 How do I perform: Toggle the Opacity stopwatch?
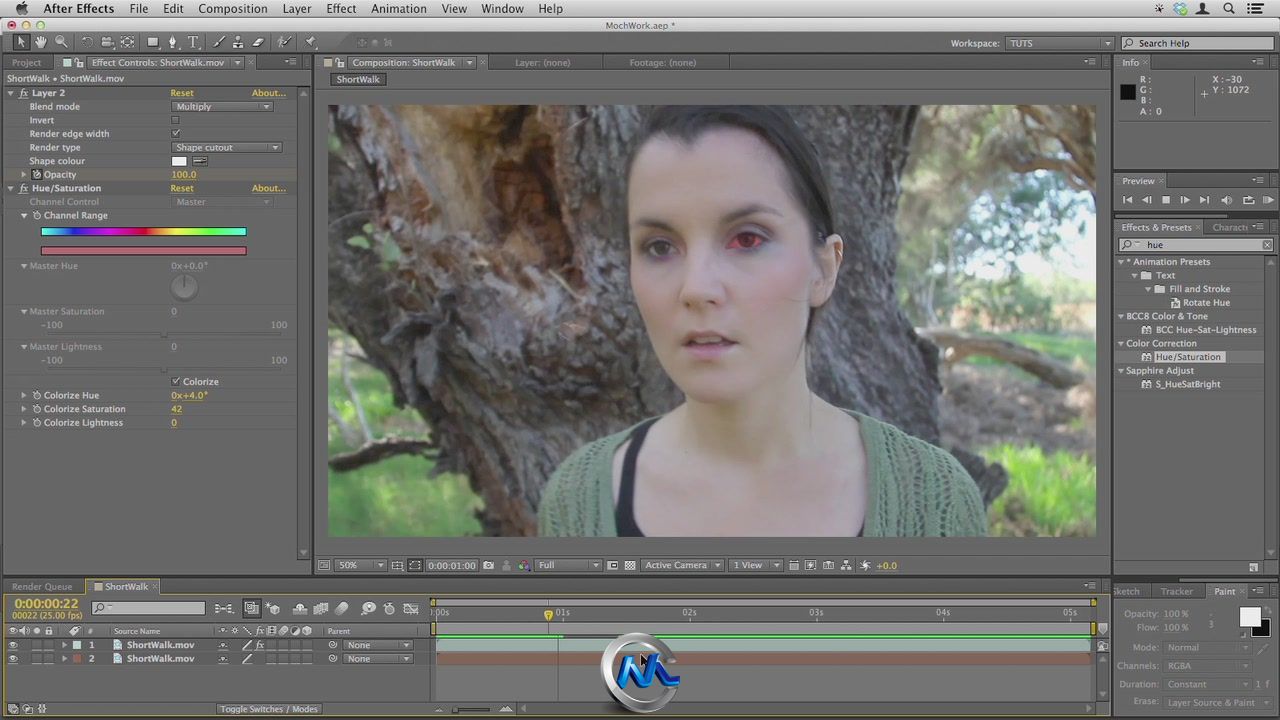click(37, 174)
